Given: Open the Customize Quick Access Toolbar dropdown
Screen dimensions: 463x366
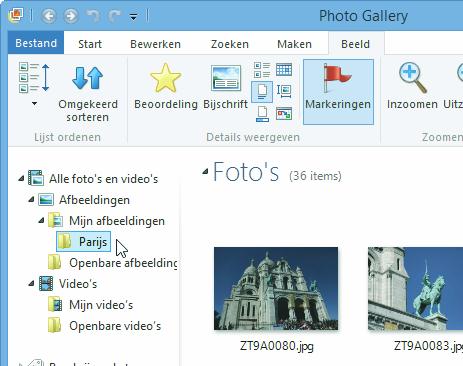Looking at the screenshot, I should [133, 17].
